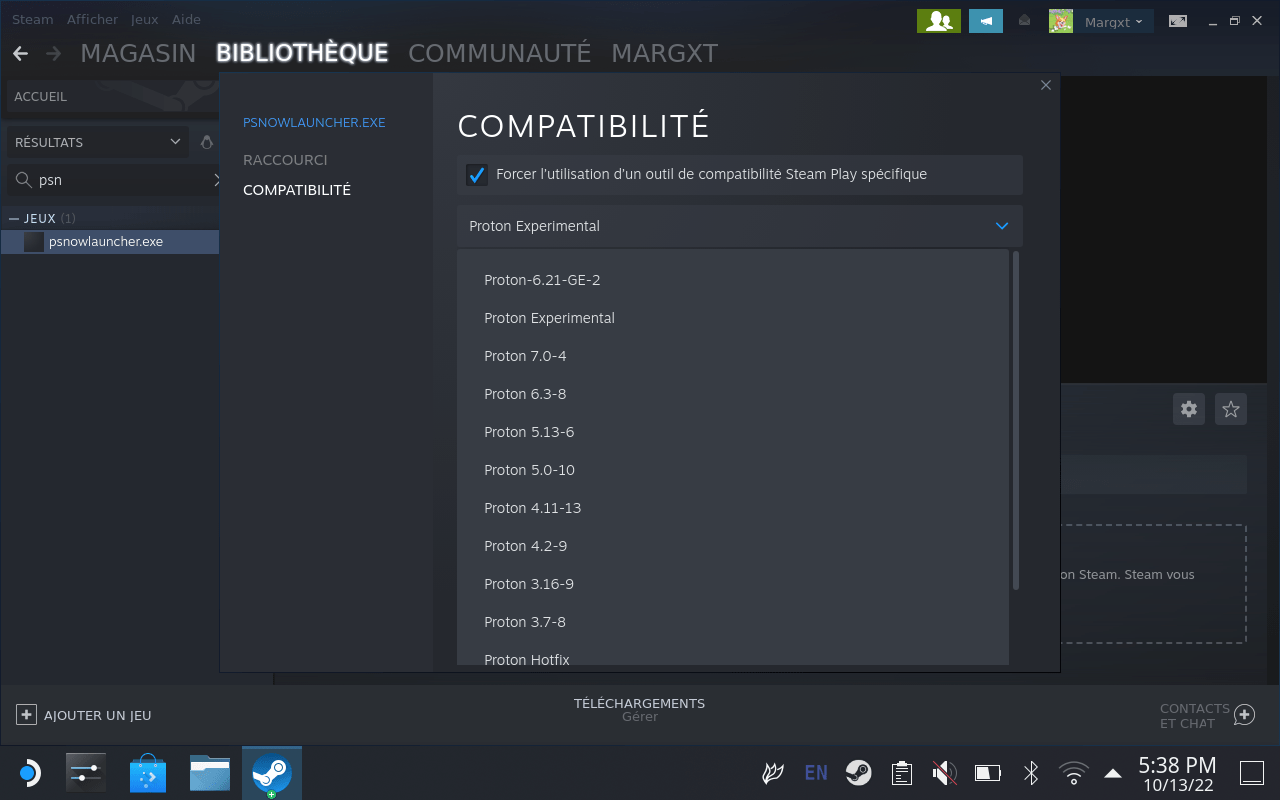Screen dimensions: 1280x800
Task: Click the battery tray icon
Action: pyautogui.click(x=988, y=773)
